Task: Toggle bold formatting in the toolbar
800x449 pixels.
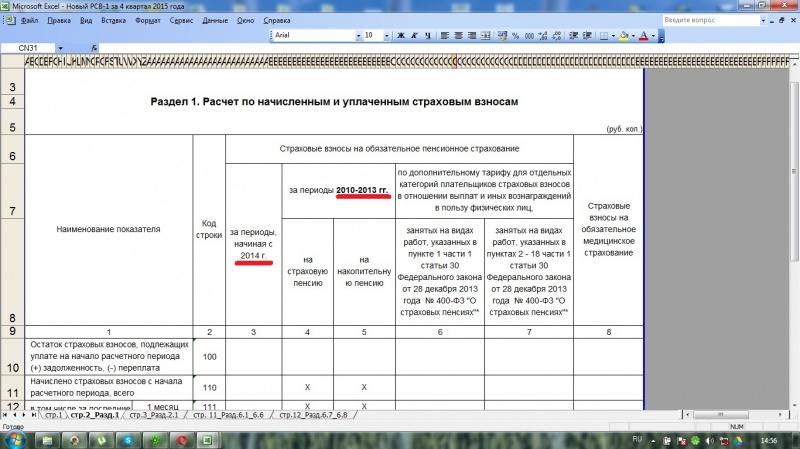Action: [x=402, y=35]
